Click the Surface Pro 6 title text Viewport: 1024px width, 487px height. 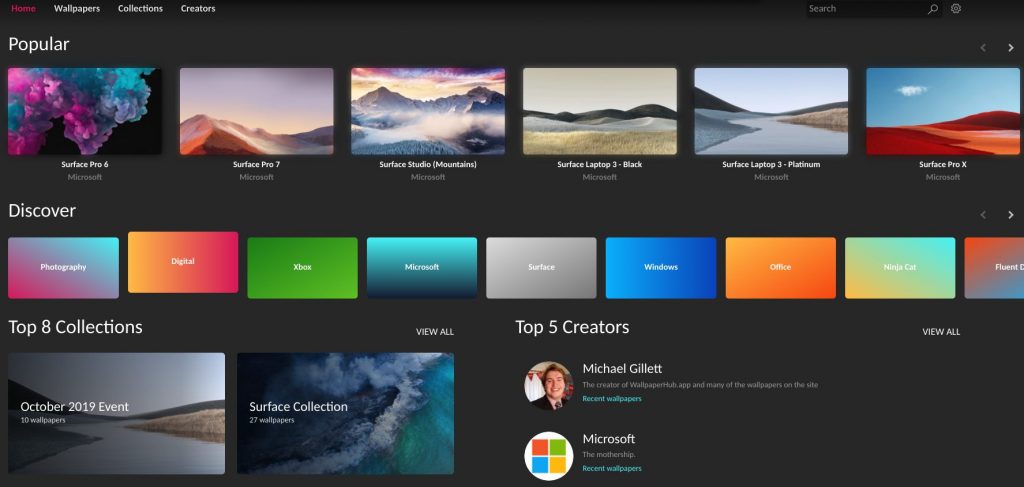click(85, 165)
